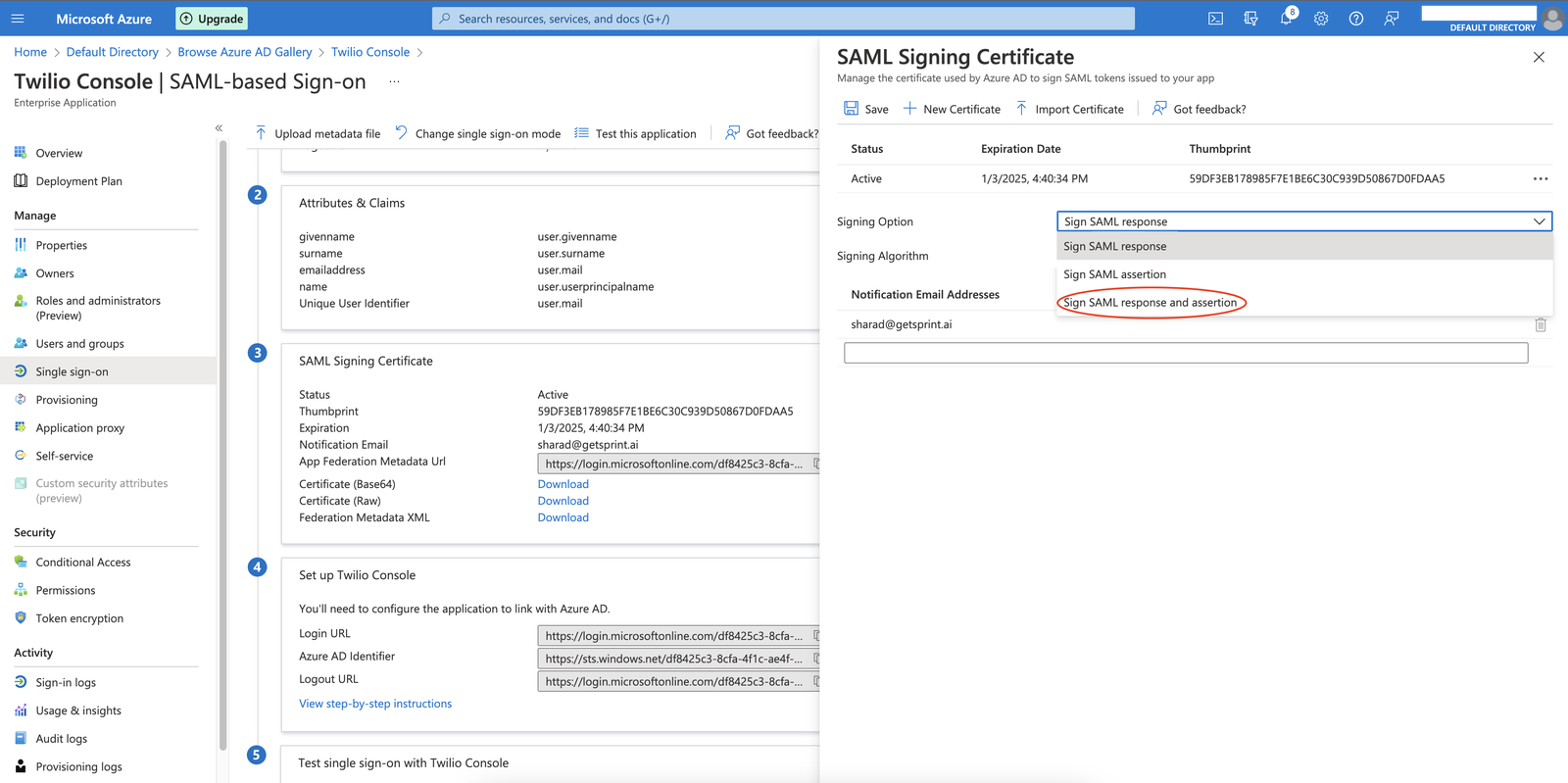Open Users and groups page

point(79,344)
